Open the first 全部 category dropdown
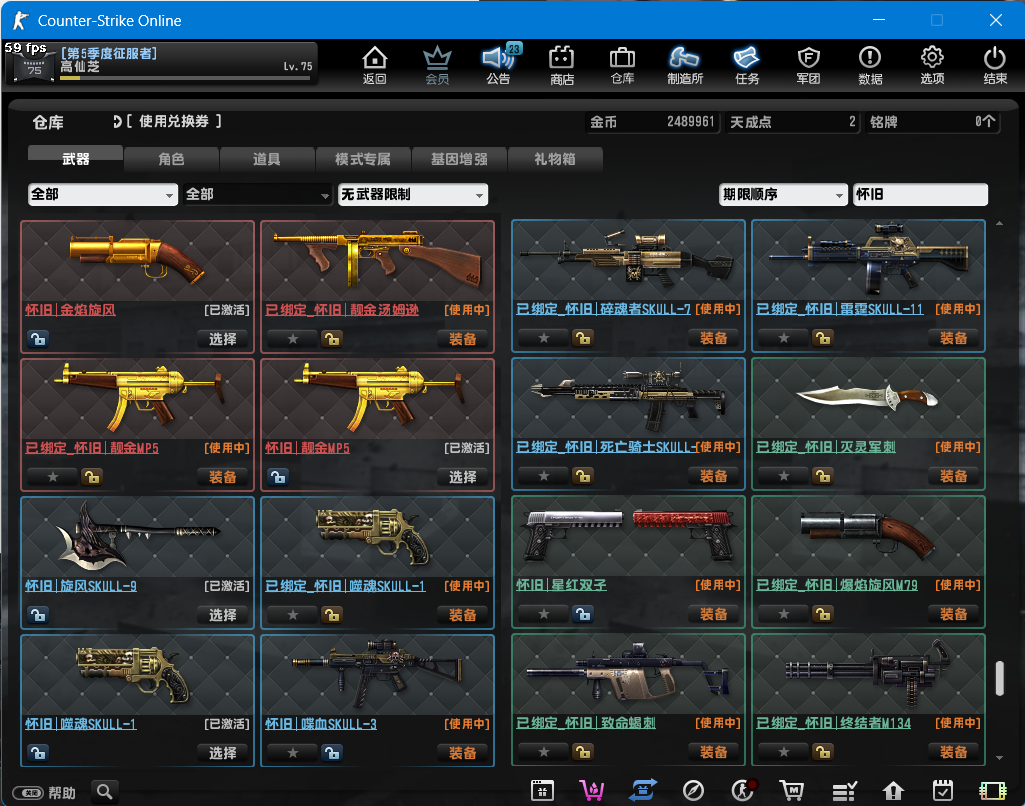 (x=103, y=194)
